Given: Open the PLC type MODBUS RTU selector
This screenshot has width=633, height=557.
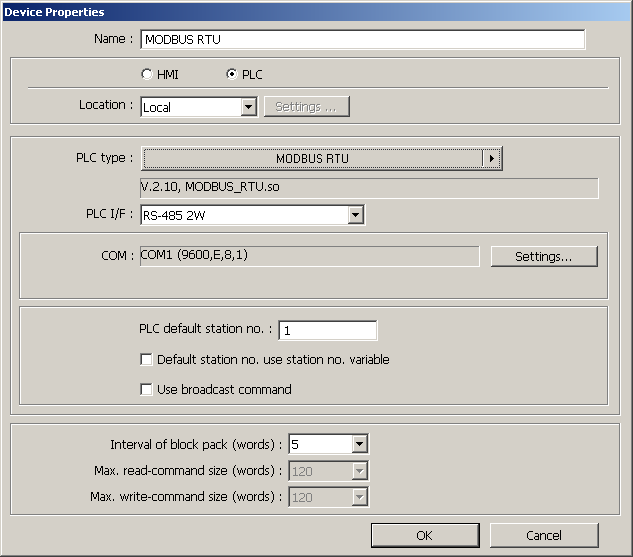Looking at the screenshot, I should [321, 158].
